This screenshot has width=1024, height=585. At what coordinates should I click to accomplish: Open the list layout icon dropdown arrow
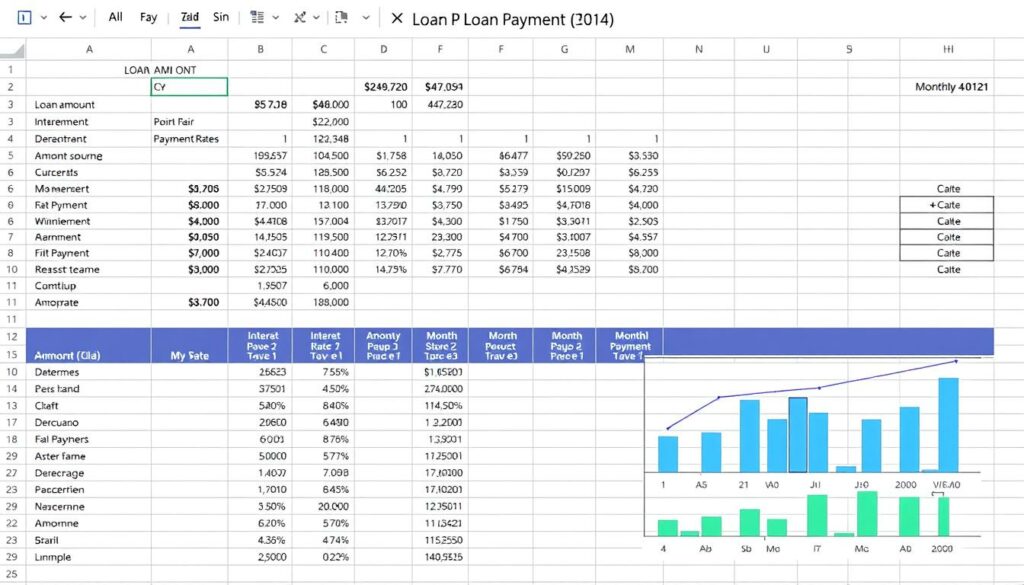[x=276, y=18]
